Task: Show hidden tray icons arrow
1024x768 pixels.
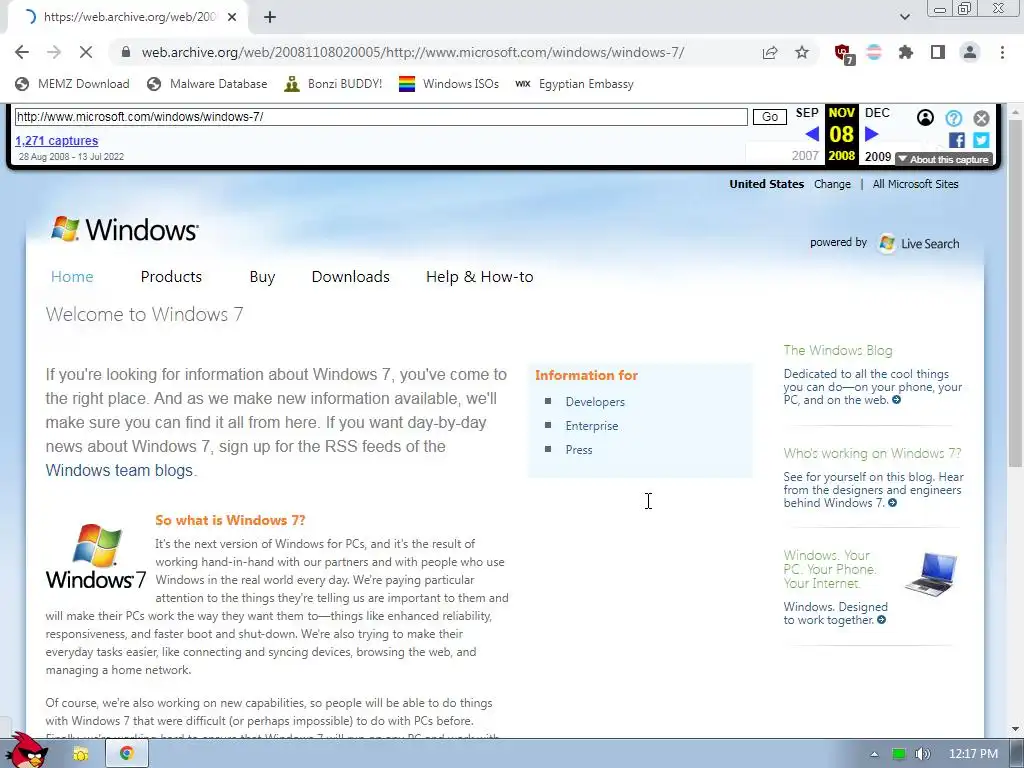Action: coord(874,754)
